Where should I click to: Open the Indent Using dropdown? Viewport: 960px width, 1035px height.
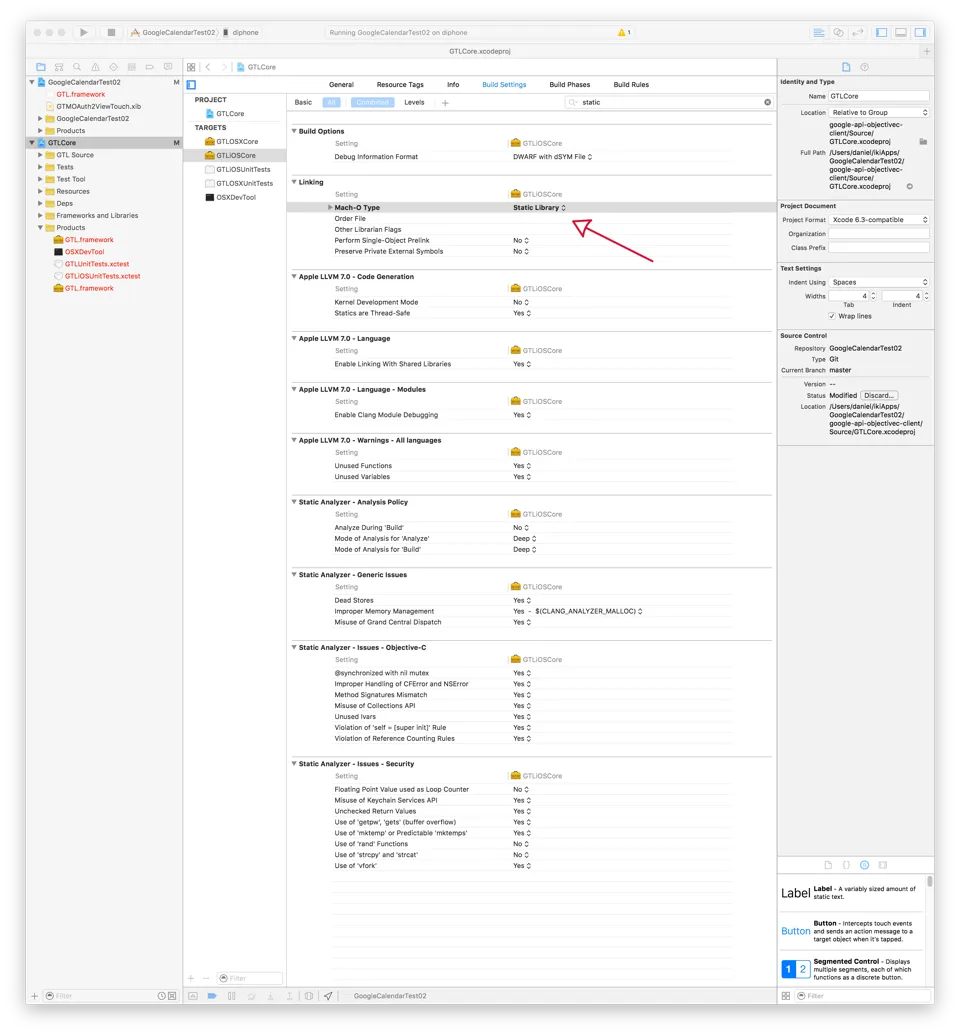coord(879,282)
